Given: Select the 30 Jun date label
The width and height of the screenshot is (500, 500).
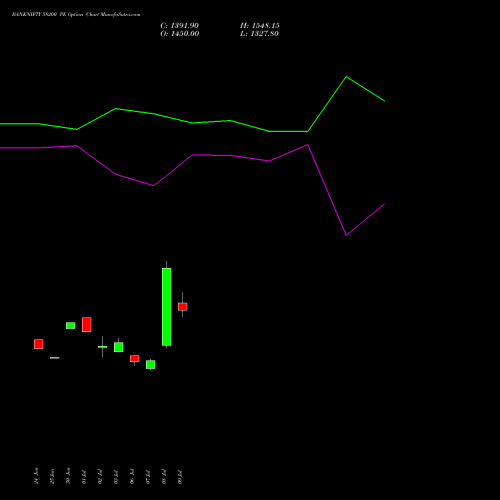Looking at the screenshot, I should tap(68, 476).
